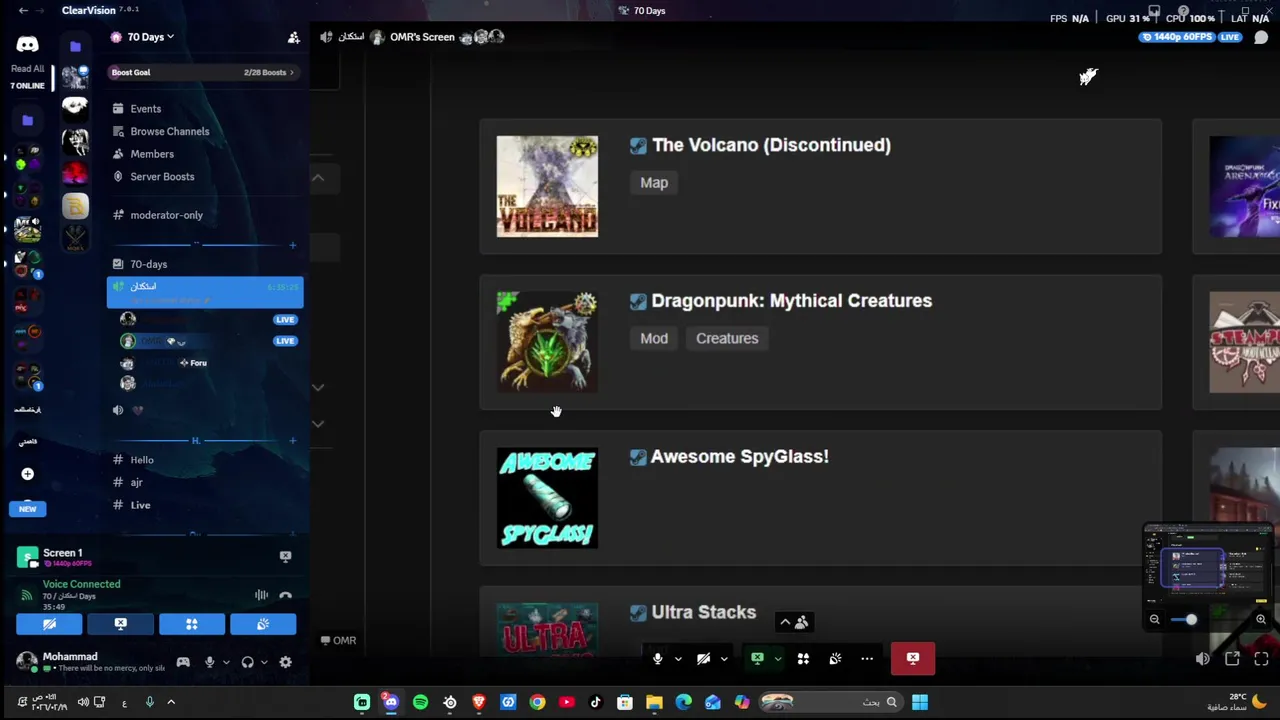The height and width of the screenshot is (720, 1280).
Task: Click Creatures tag under Dragonpunk
Action: (x=727, y=338)
